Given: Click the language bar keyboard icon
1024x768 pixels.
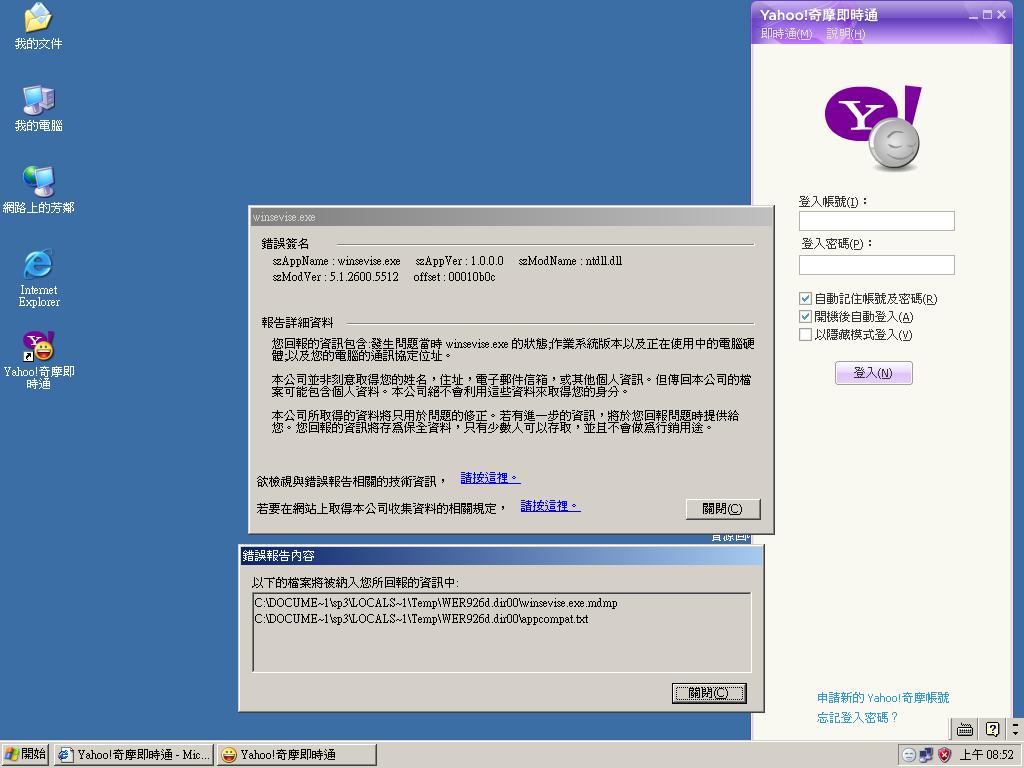Looking at the screenshot, I should pyautogui.click(x=965, y=729).
